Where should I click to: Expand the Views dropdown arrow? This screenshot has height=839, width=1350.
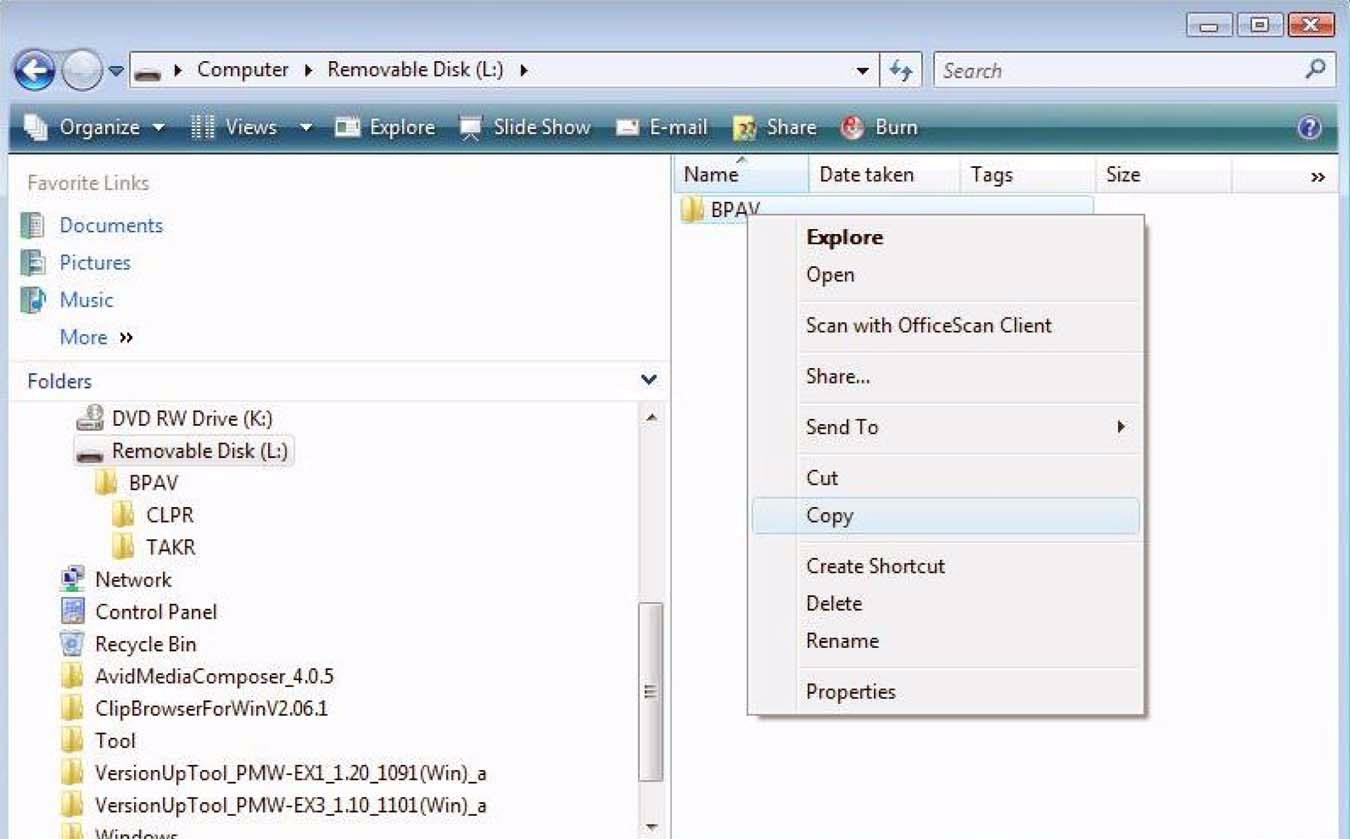click(306, 128)
